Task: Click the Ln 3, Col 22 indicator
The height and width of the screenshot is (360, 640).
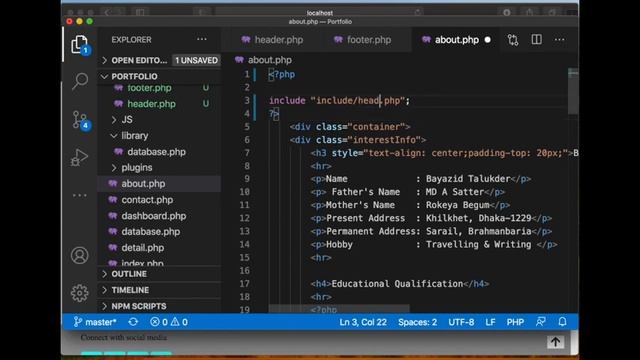Action: 363,322
